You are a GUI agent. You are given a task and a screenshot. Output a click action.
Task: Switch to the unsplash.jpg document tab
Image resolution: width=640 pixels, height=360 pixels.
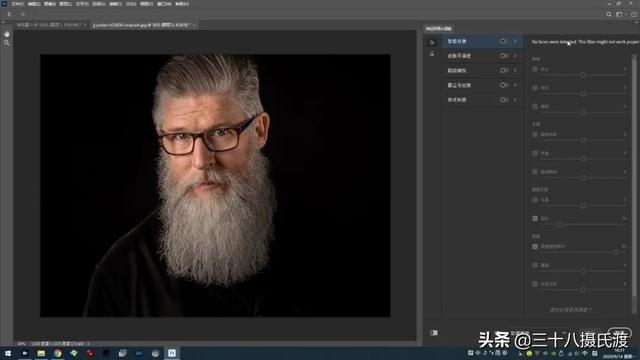click(x=144, y=25)
